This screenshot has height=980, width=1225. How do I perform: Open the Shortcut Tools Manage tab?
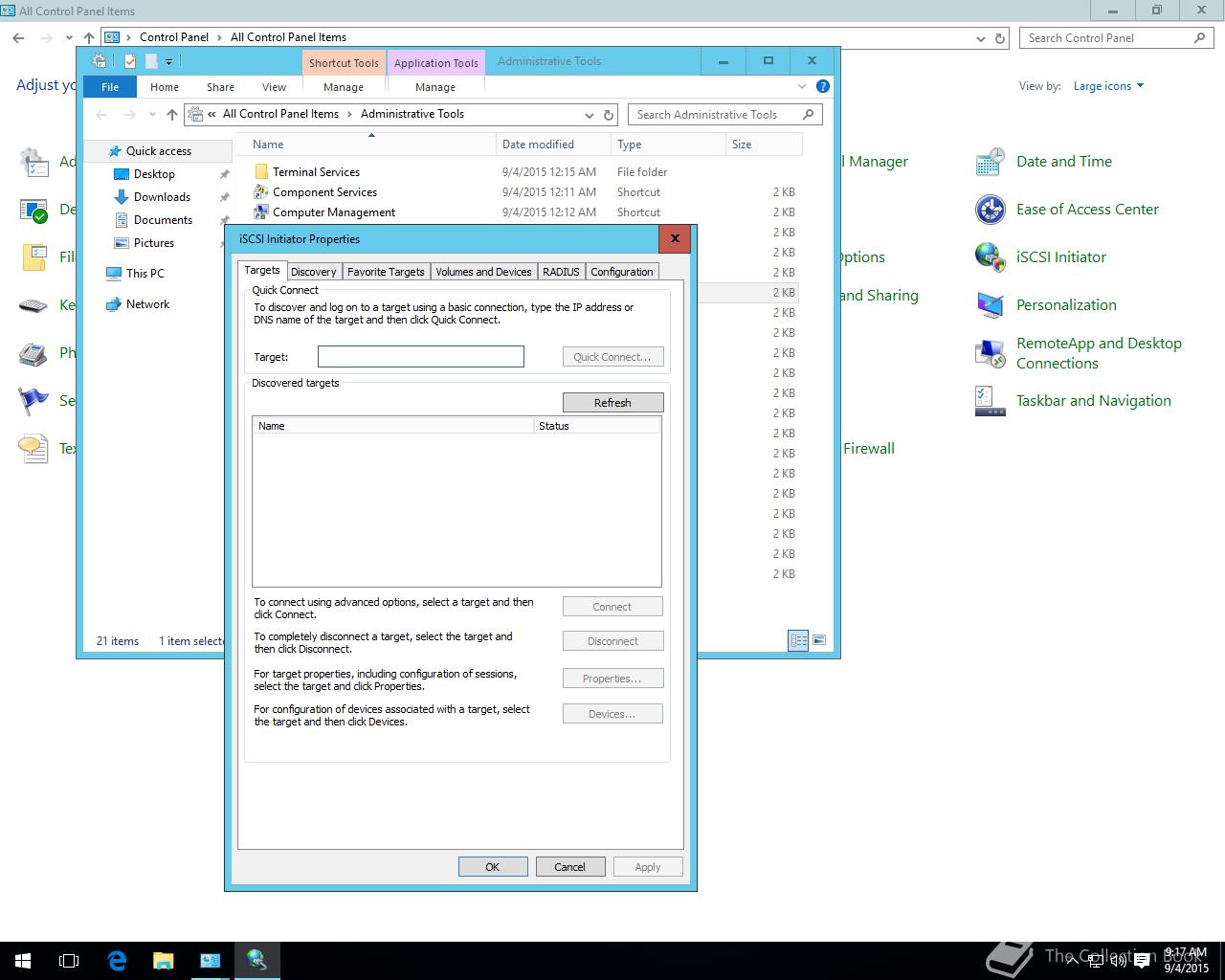(x=344, y=86)
